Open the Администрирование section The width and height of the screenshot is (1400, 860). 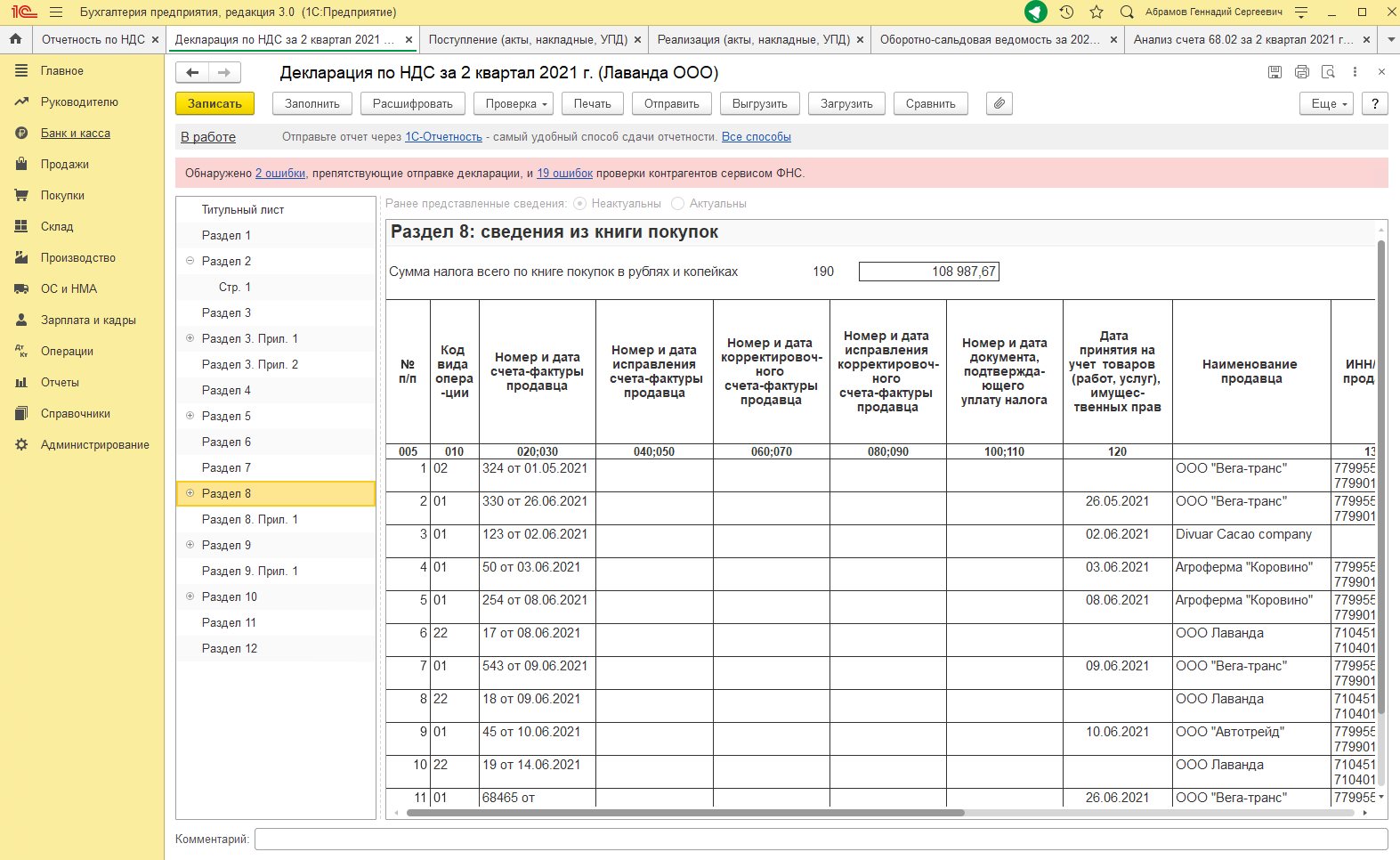(95, 445)
